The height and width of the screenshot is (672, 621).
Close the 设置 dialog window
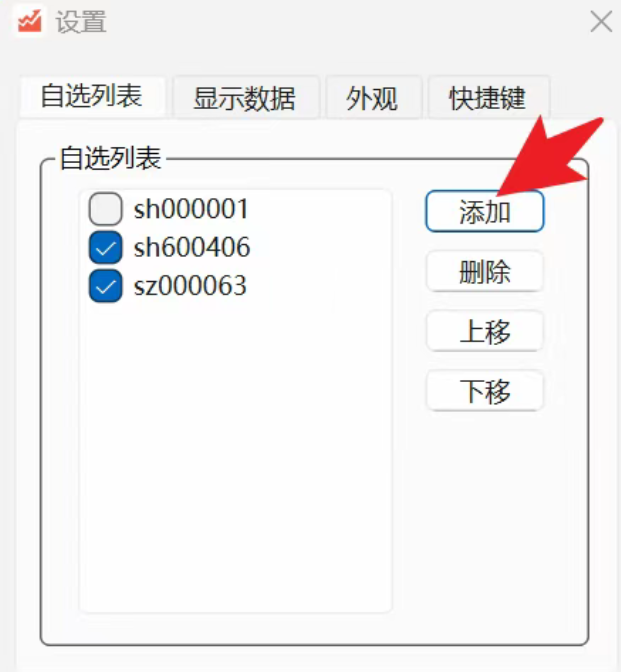600,21
